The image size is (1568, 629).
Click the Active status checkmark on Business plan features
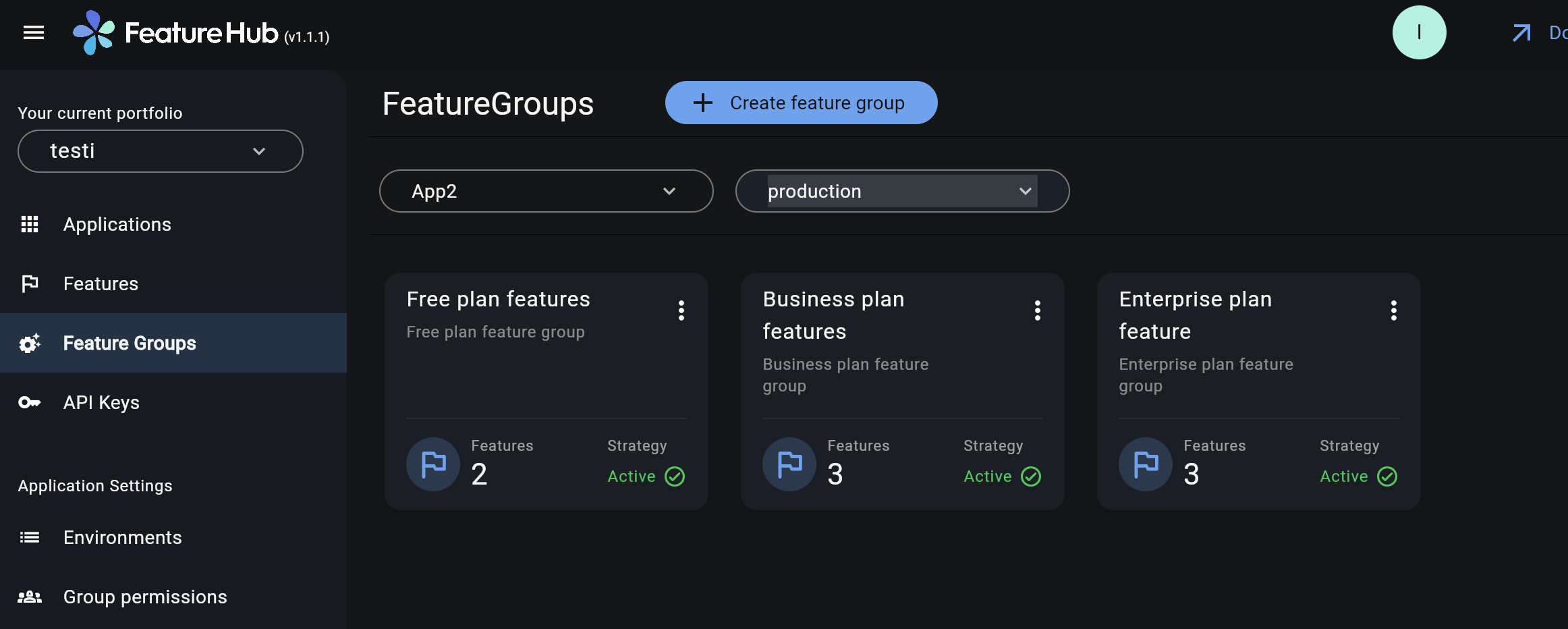[x=1030, y=476]
